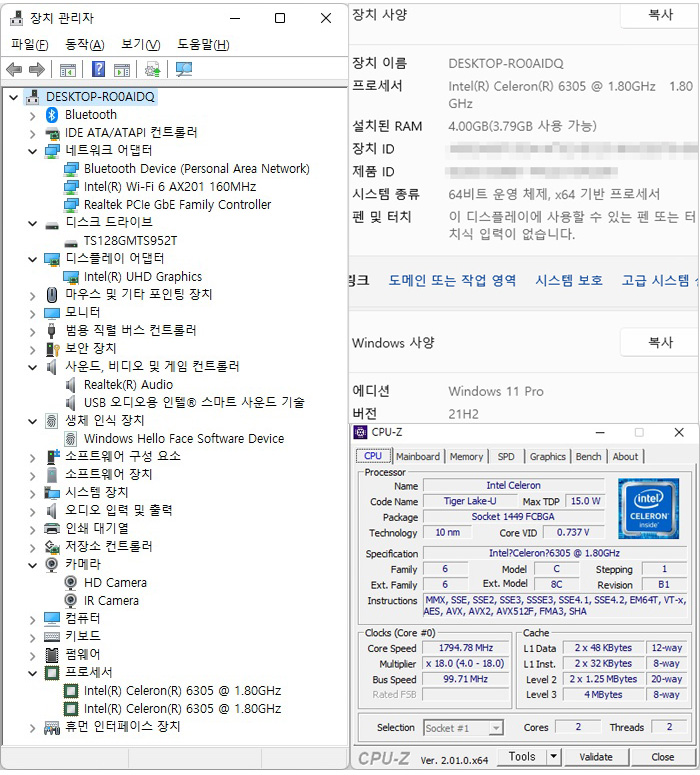
Task: Collapse the 디스플레이 어댑터 node
Action: (33, 258)
